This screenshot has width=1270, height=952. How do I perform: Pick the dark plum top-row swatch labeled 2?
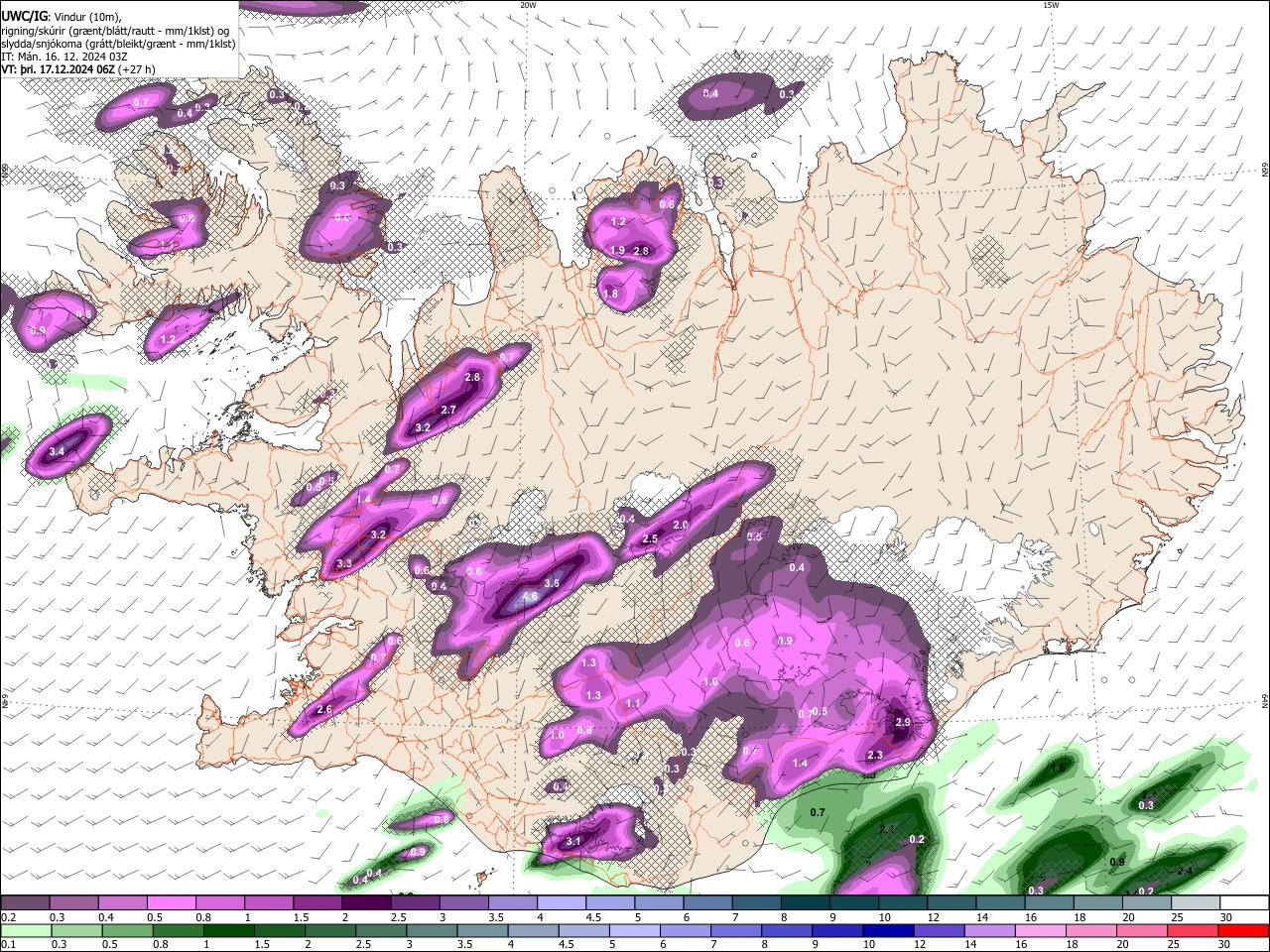366,902
